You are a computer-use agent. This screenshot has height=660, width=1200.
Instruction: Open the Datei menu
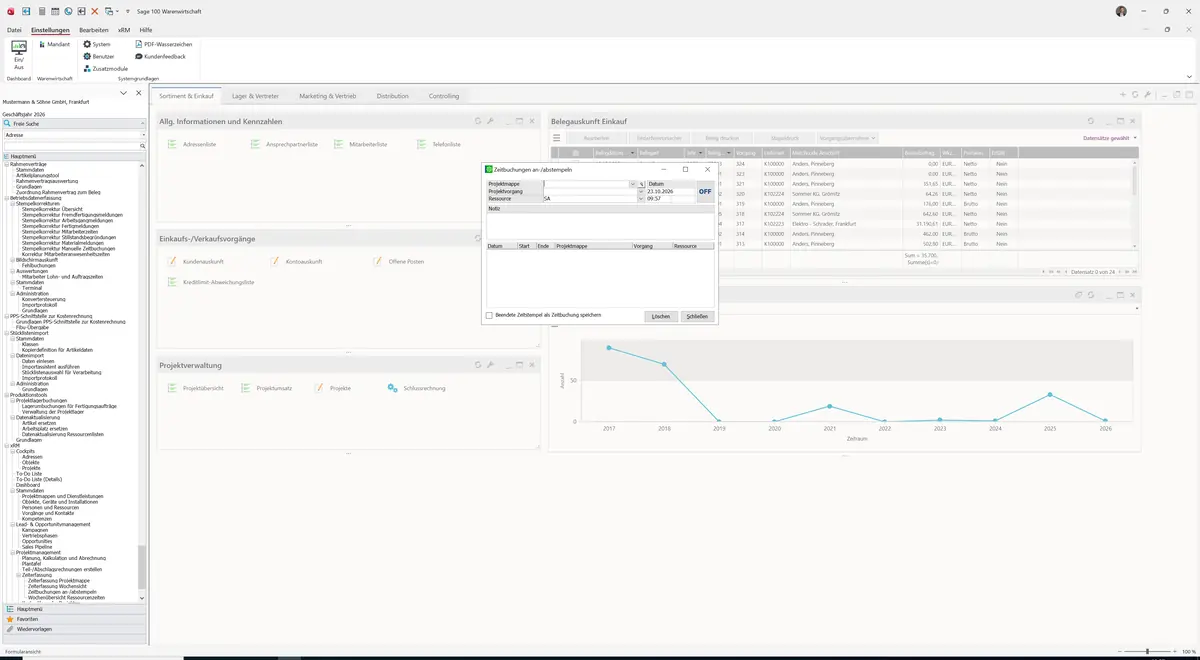tap(14, 30)
